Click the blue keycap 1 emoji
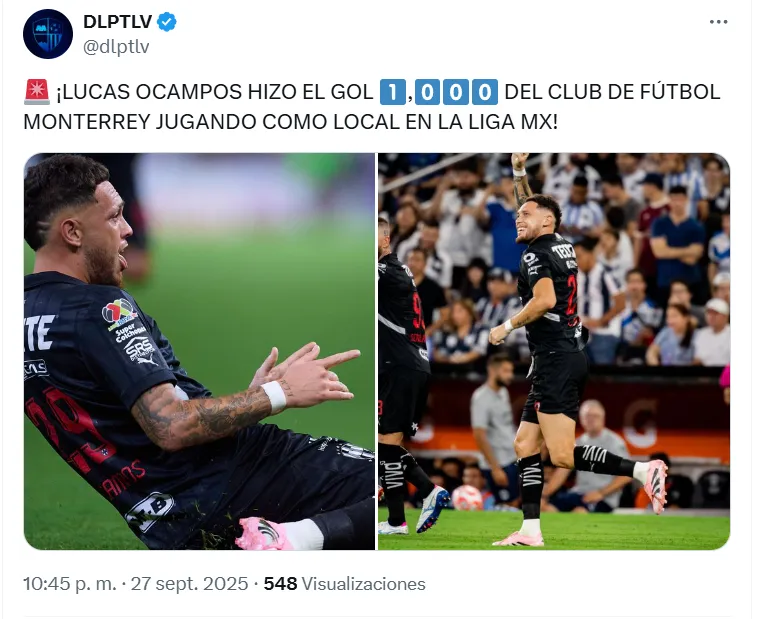 click(x=393, y=92)
